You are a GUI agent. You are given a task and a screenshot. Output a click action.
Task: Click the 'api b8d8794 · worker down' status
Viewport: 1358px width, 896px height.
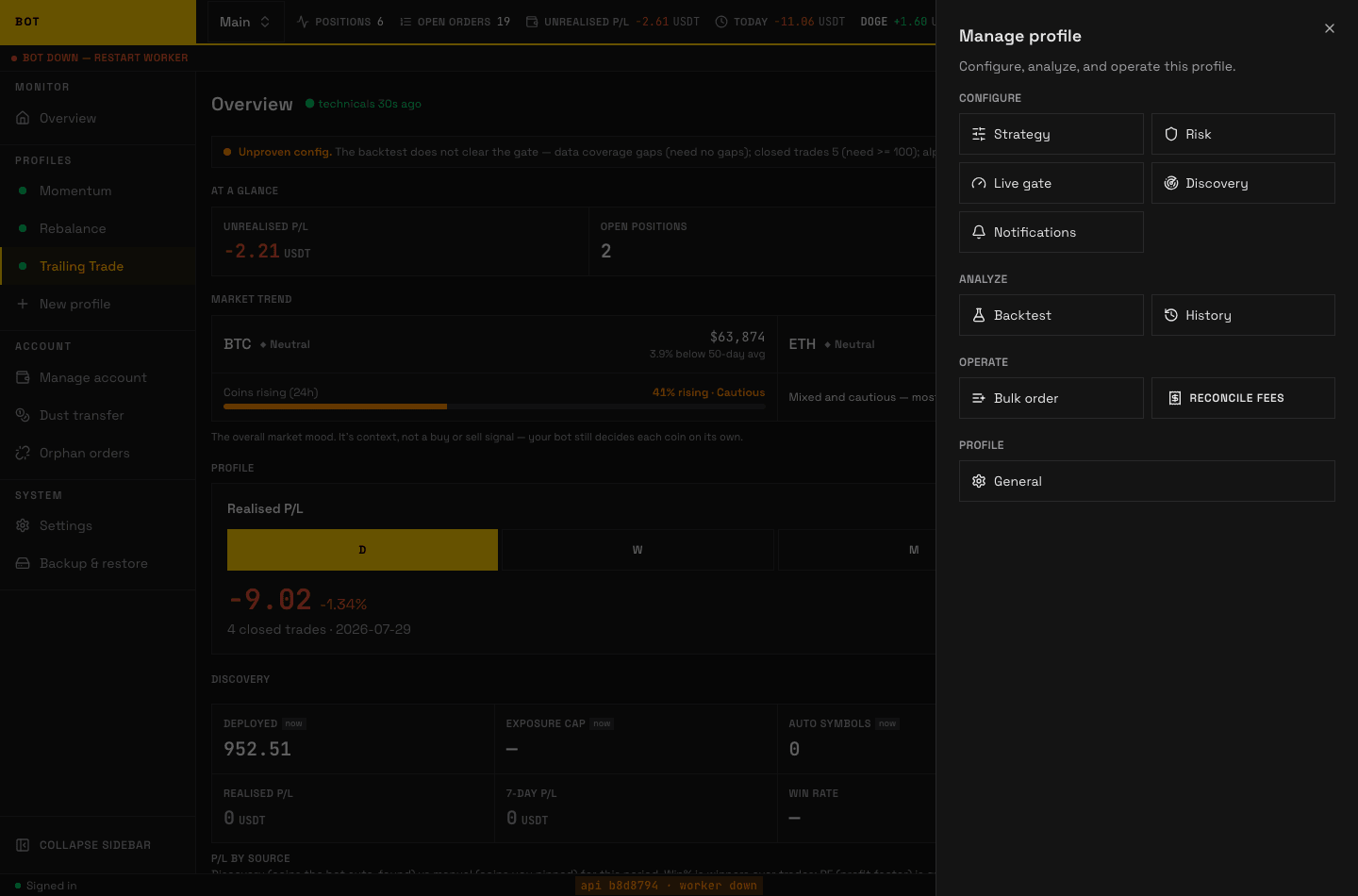click(x=669, y=886)
